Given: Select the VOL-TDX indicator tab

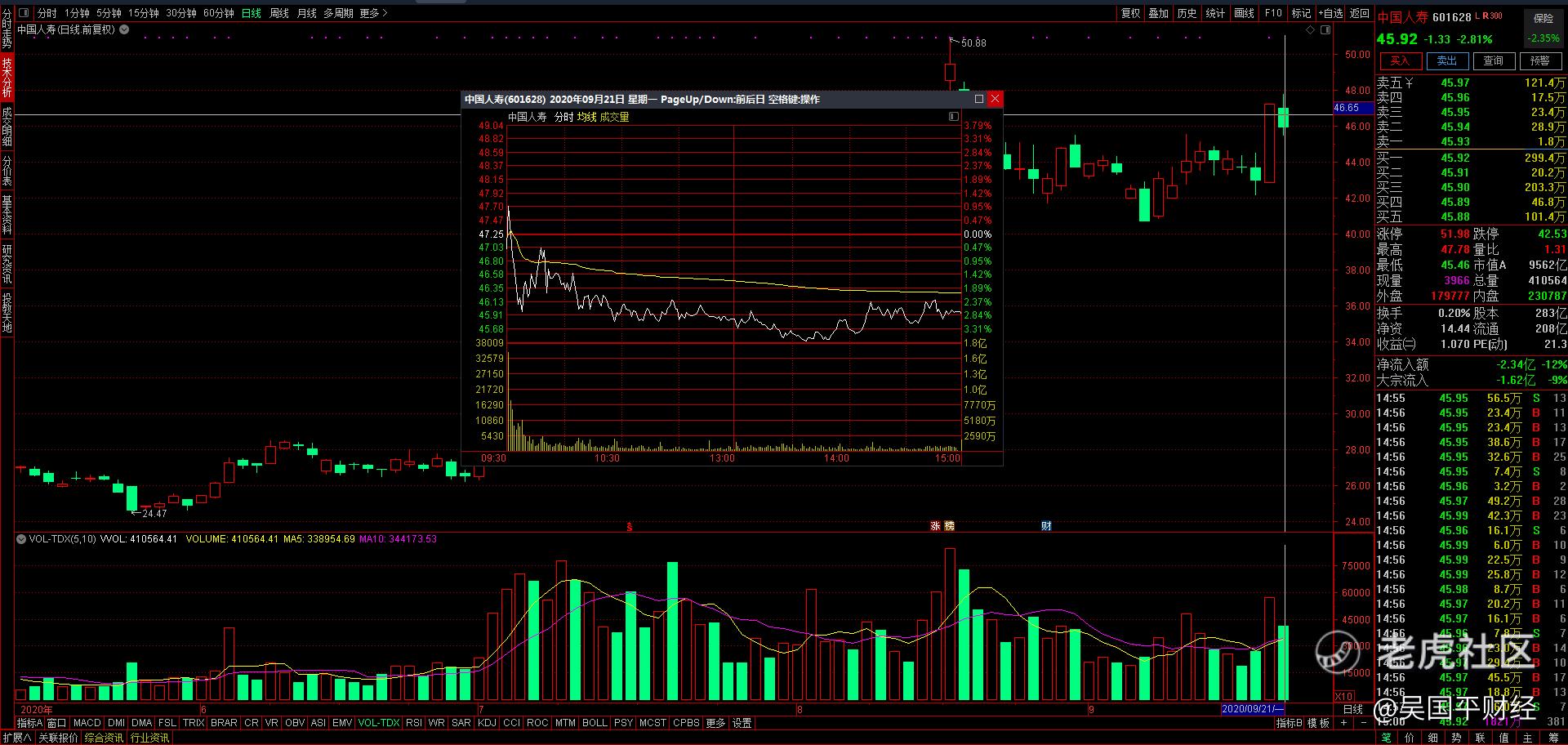Looking at the screenshot, I should click(379, 723).
